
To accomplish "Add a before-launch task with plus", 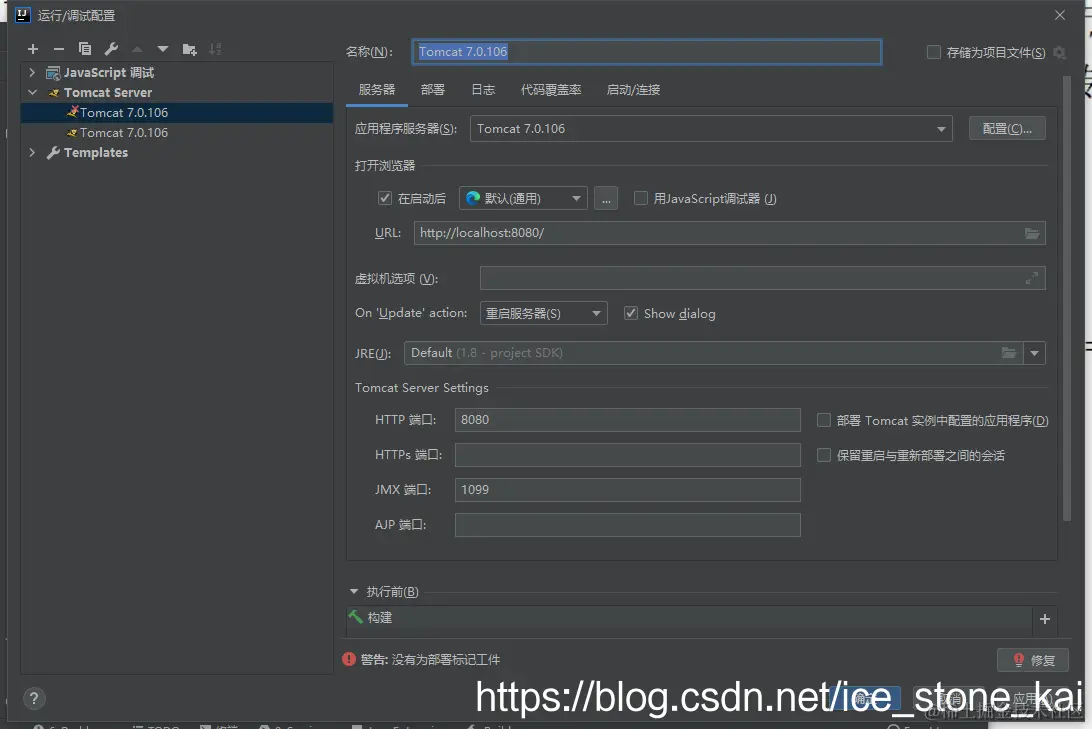I will [x=1045, y=619].
